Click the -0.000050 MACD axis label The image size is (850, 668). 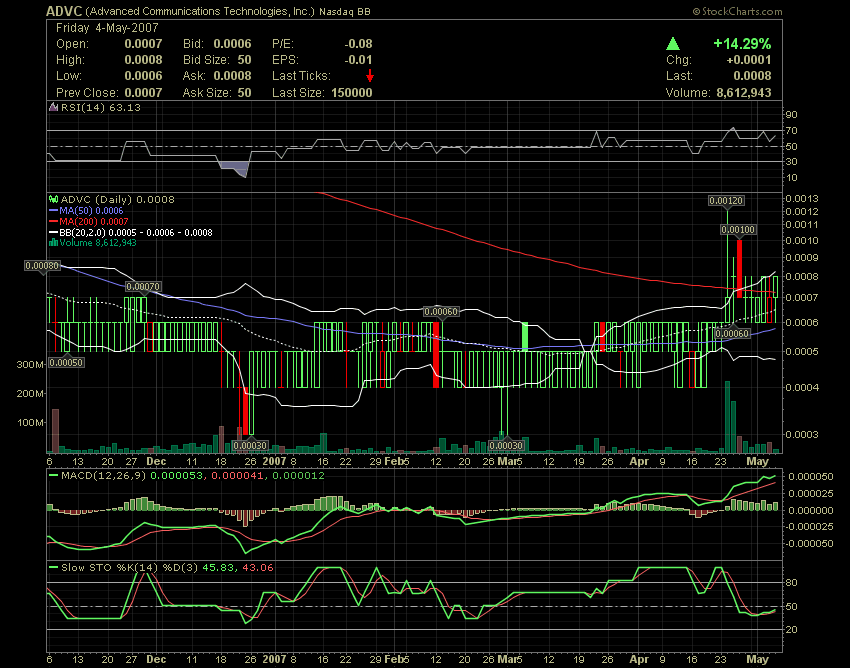[809, 543]
